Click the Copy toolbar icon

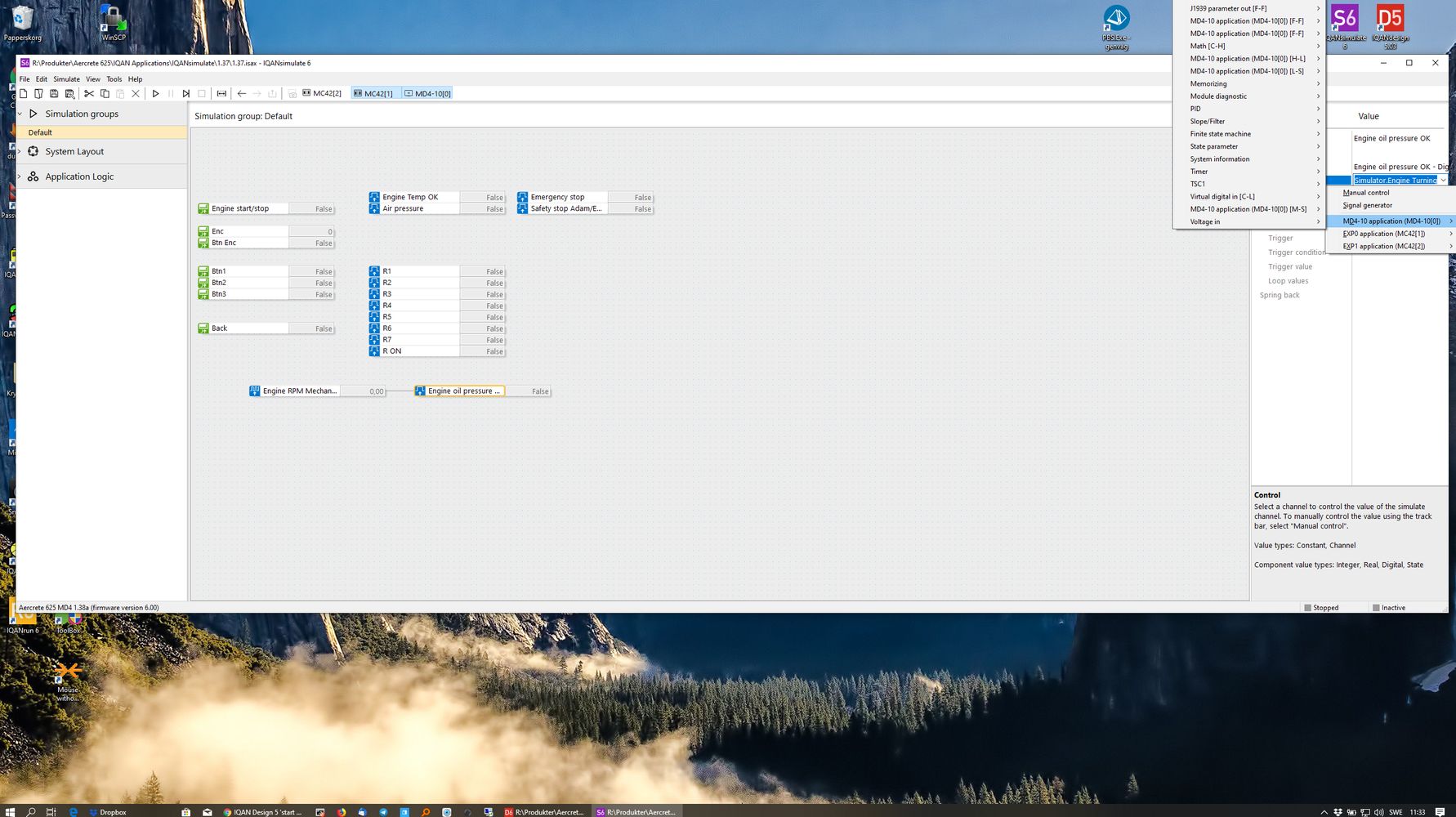pyautogui.click(x=105, y=93)
